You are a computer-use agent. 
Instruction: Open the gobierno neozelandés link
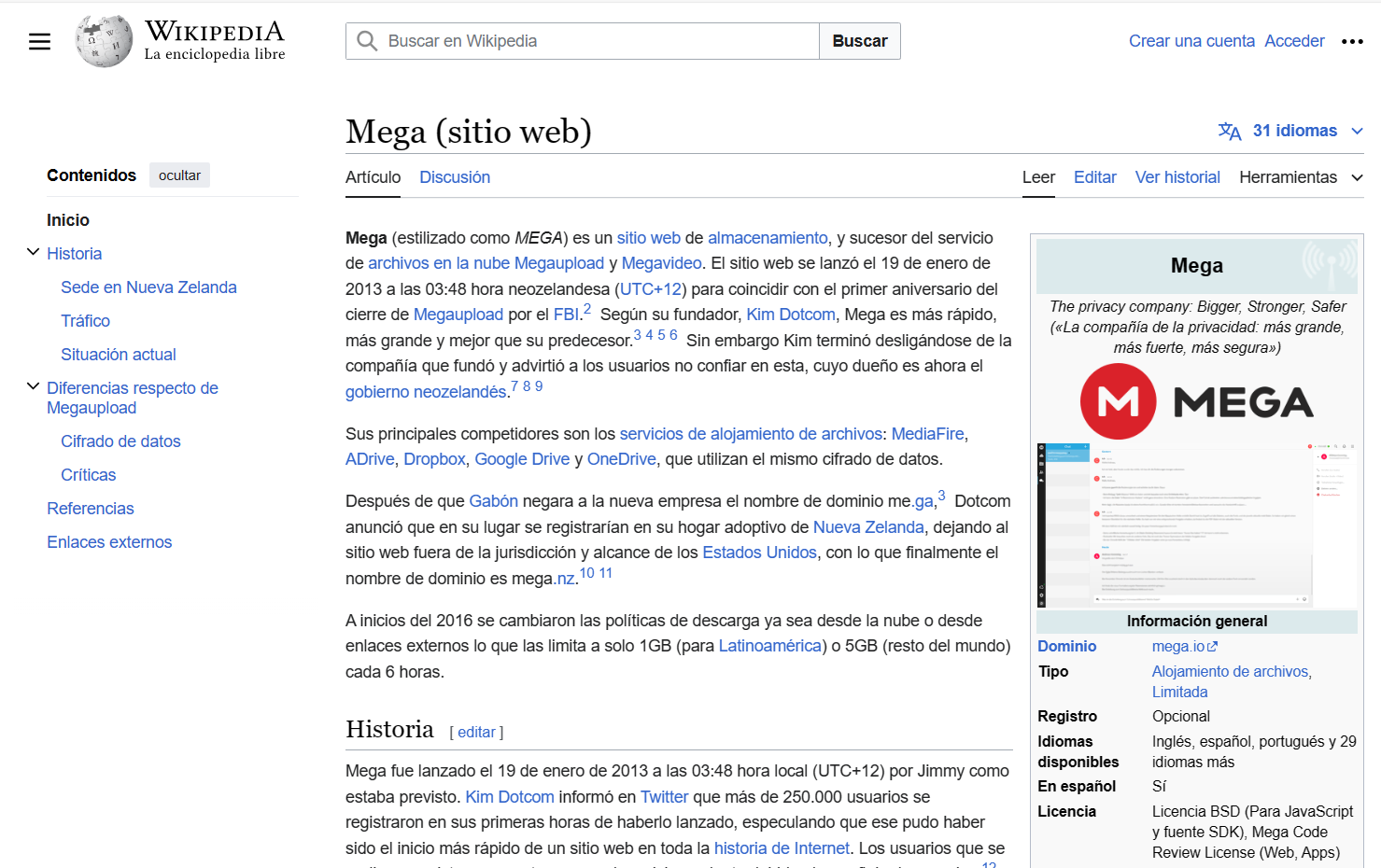click(x=426, y=392)
